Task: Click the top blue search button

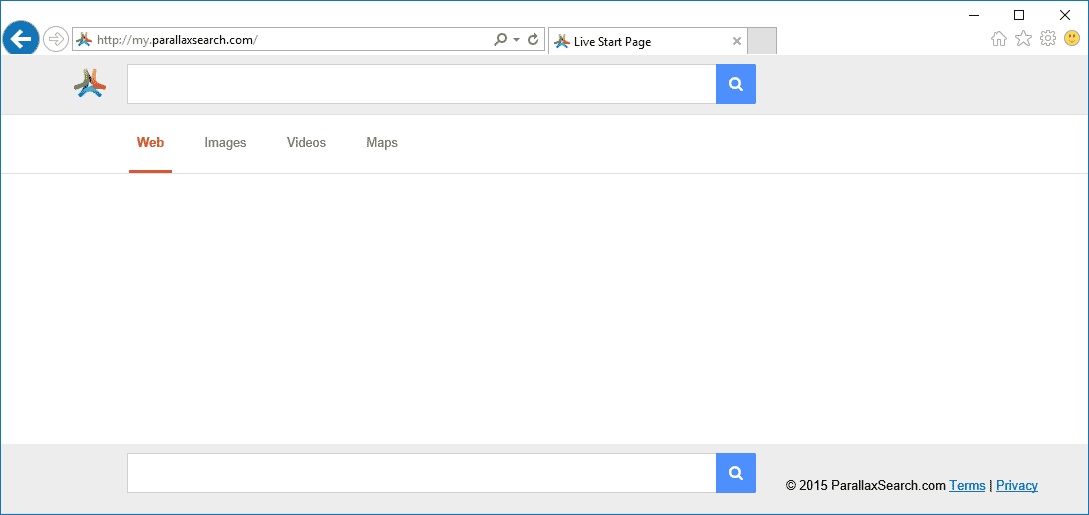Action: (735, 84)
